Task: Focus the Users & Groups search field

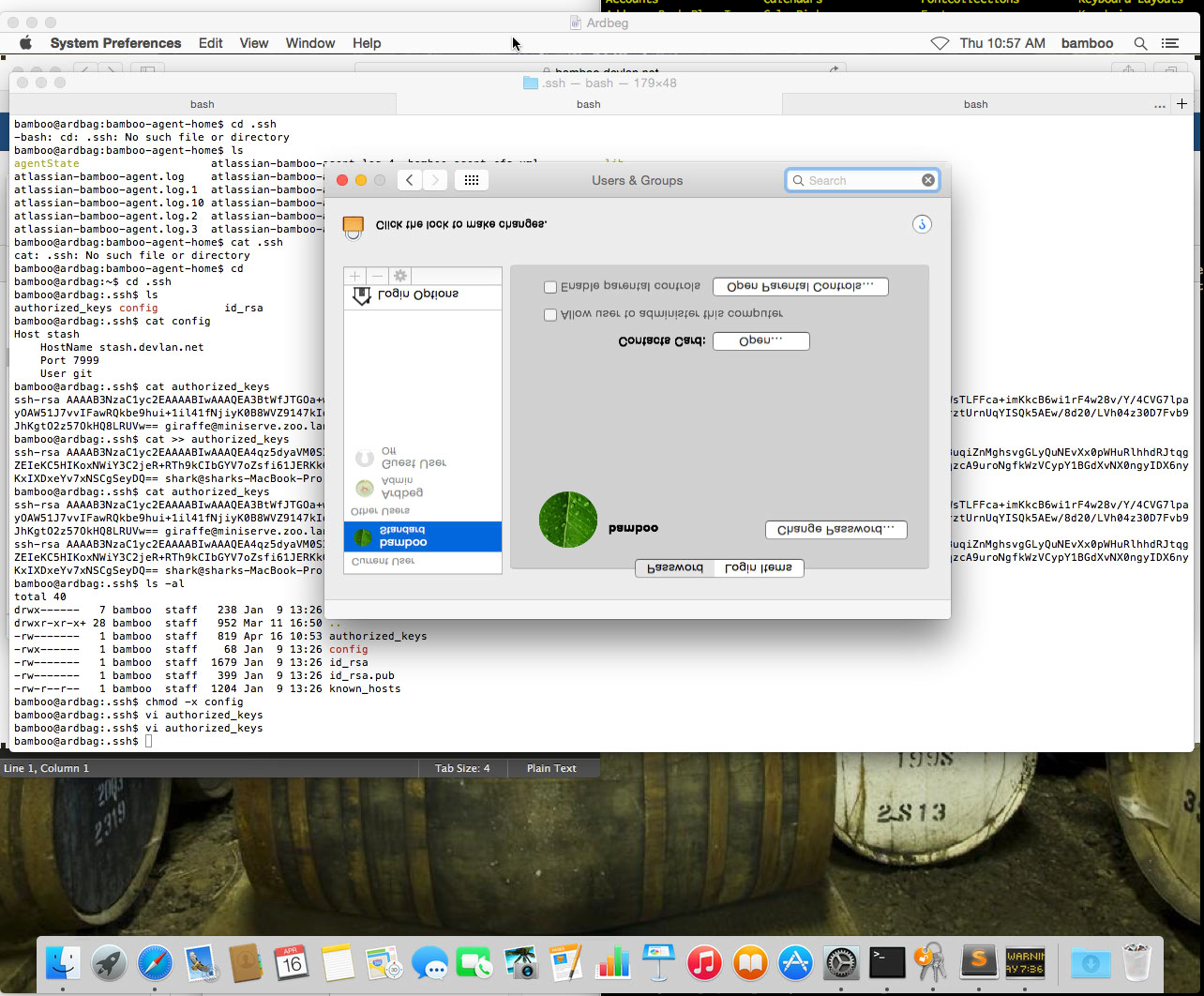Action: 861,180
